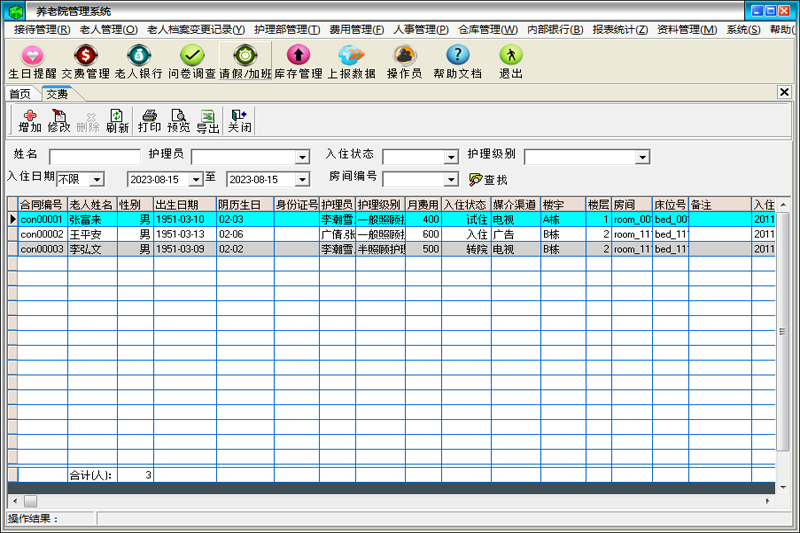The image size is (800, 533).
Task: Open the 老人银行 toolbar icon
Action: (139, 62)
